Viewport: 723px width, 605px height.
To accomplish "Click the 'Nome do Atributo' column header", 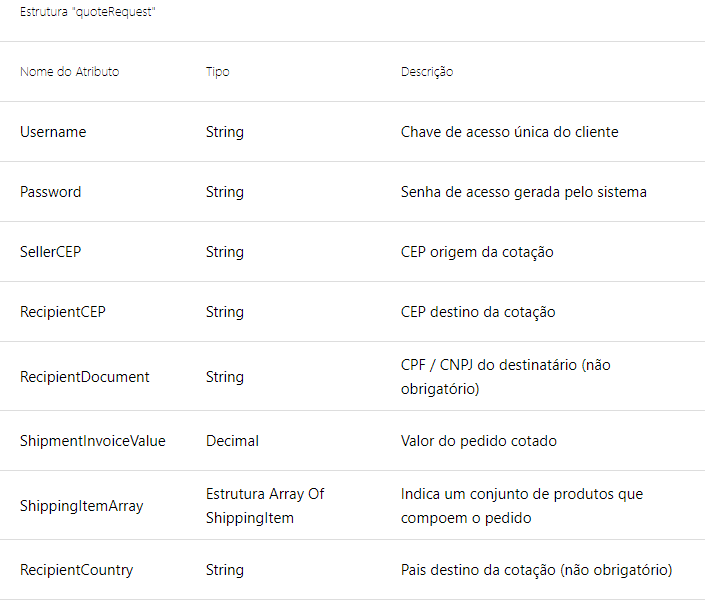I will 69,72.
